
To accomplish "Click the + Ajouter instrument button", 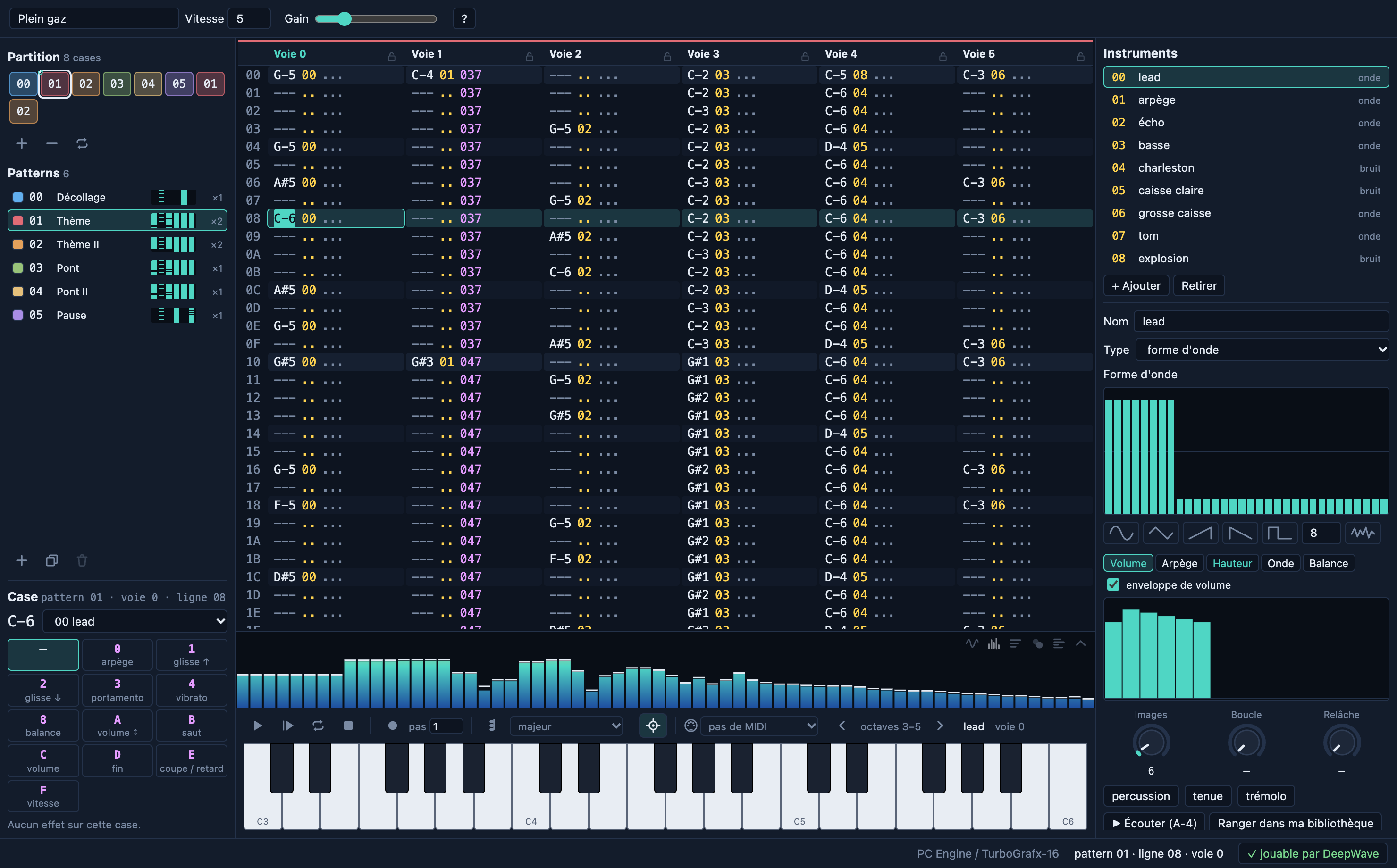I will [x=1136, y=285].
